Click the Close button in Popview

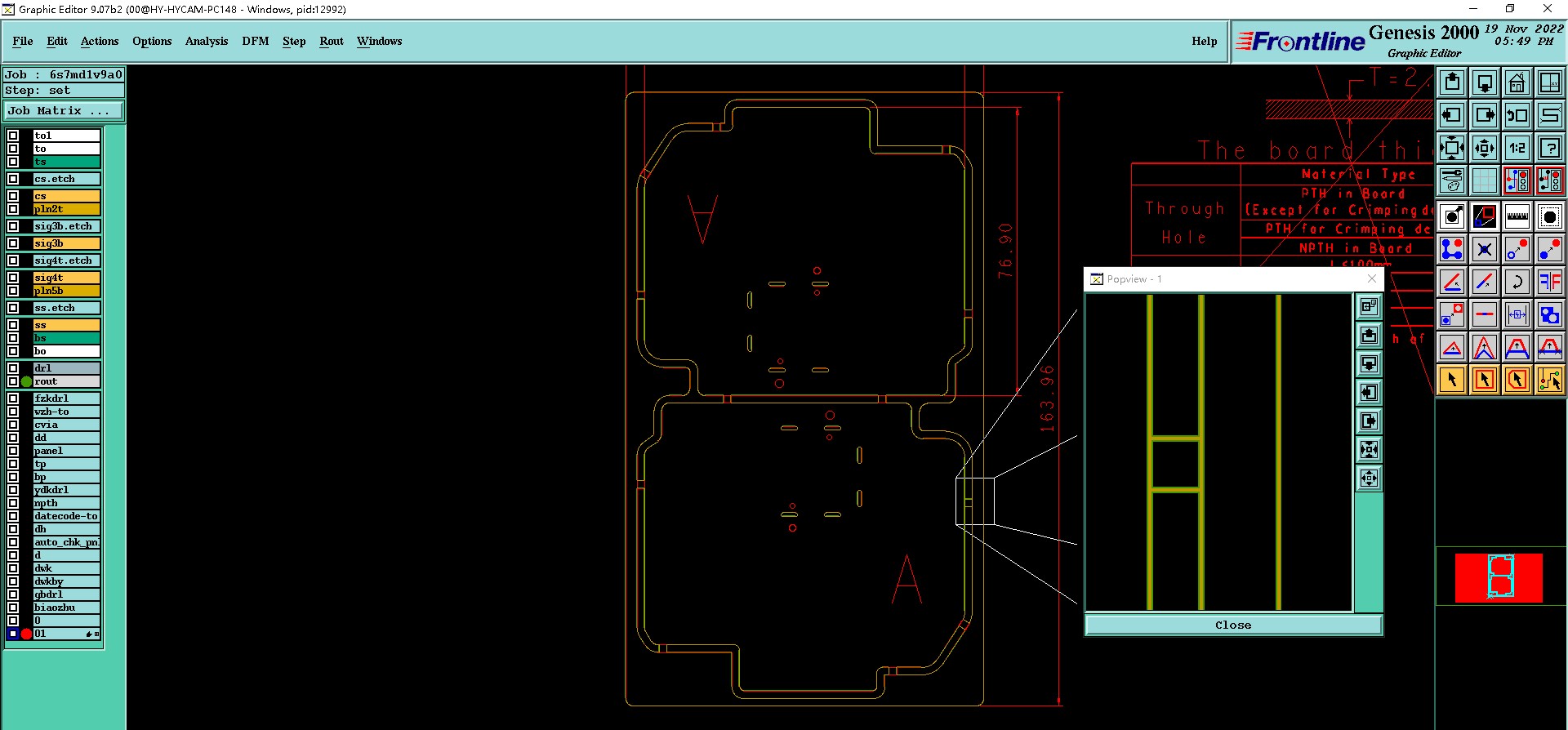(1233, 625)
